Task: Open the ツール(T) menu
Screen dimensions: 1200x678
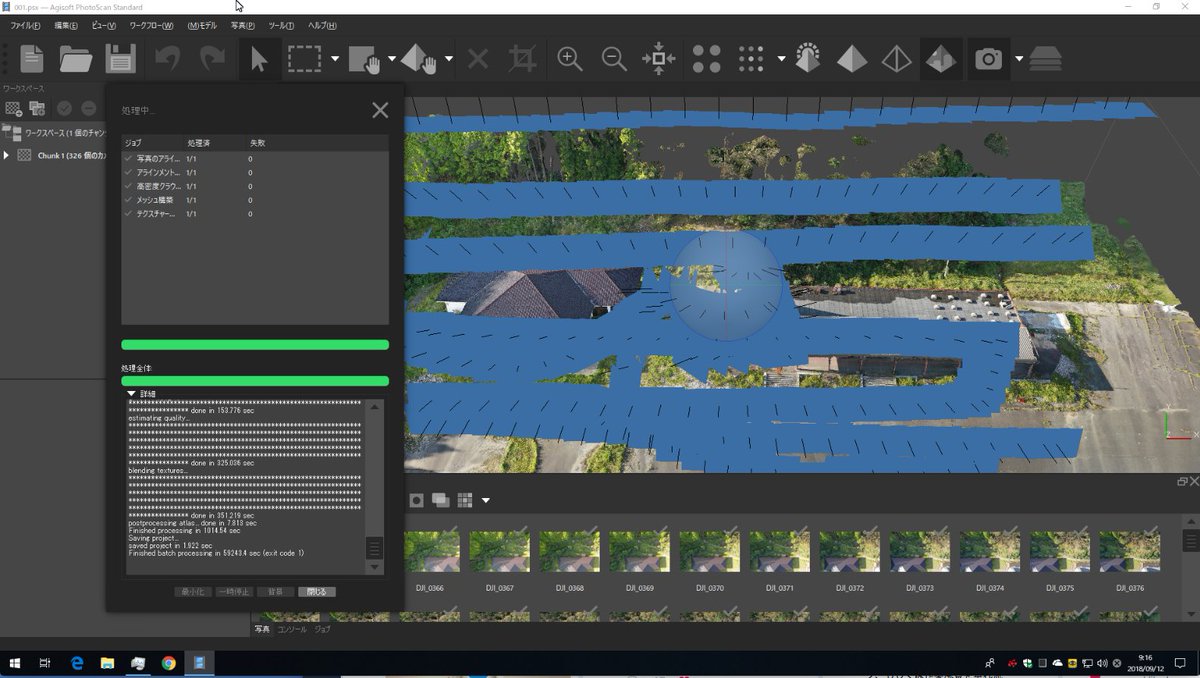Action: [281, 25]
